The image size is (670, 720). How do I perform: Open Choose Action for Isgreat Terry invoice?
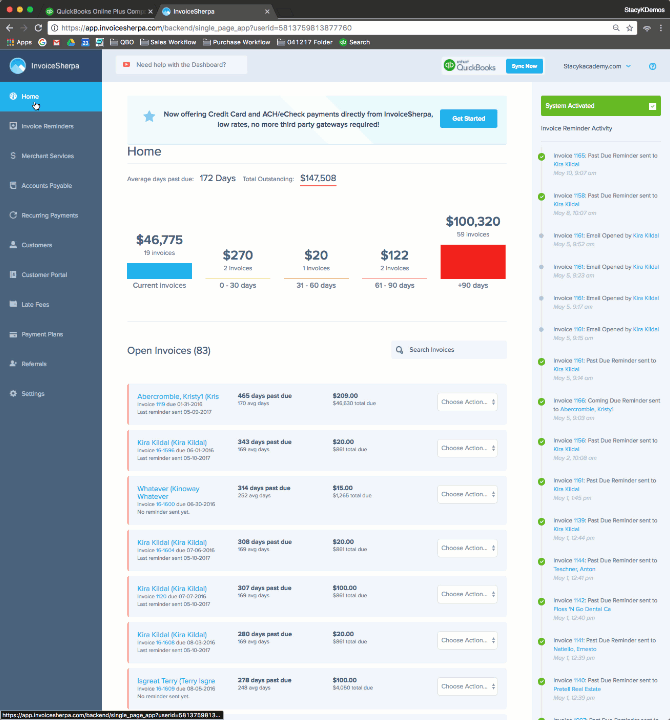click(x=467, y=686)
